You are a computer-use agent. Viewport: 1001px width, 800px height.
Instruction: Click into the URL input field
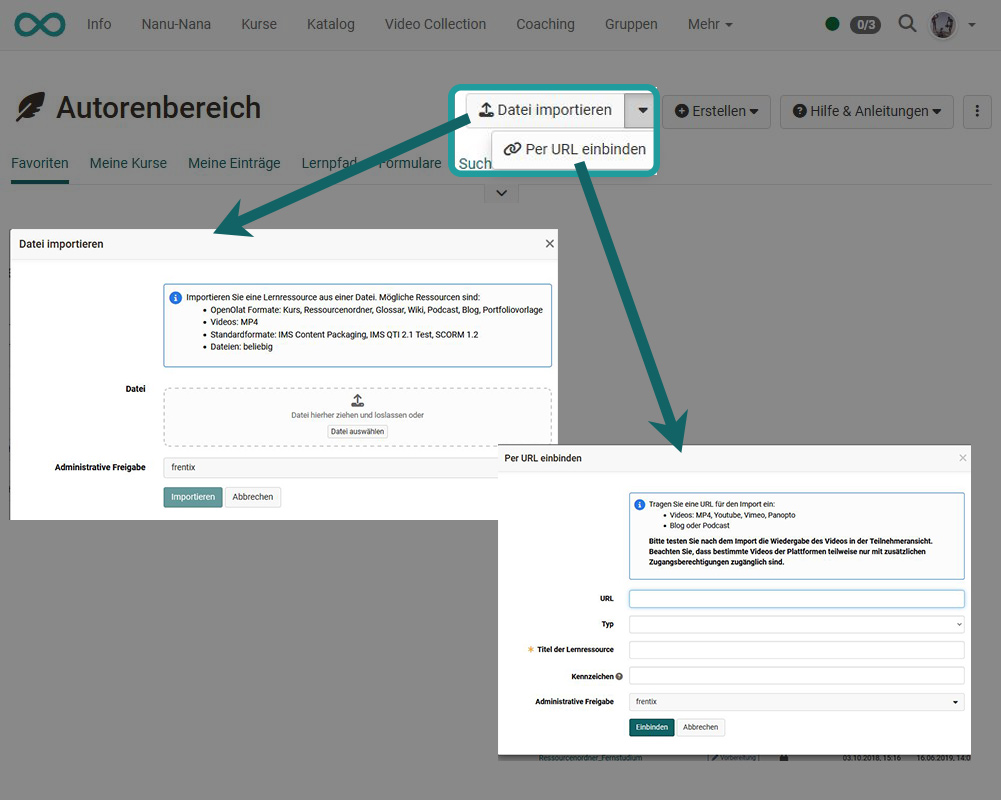(796, 599)
